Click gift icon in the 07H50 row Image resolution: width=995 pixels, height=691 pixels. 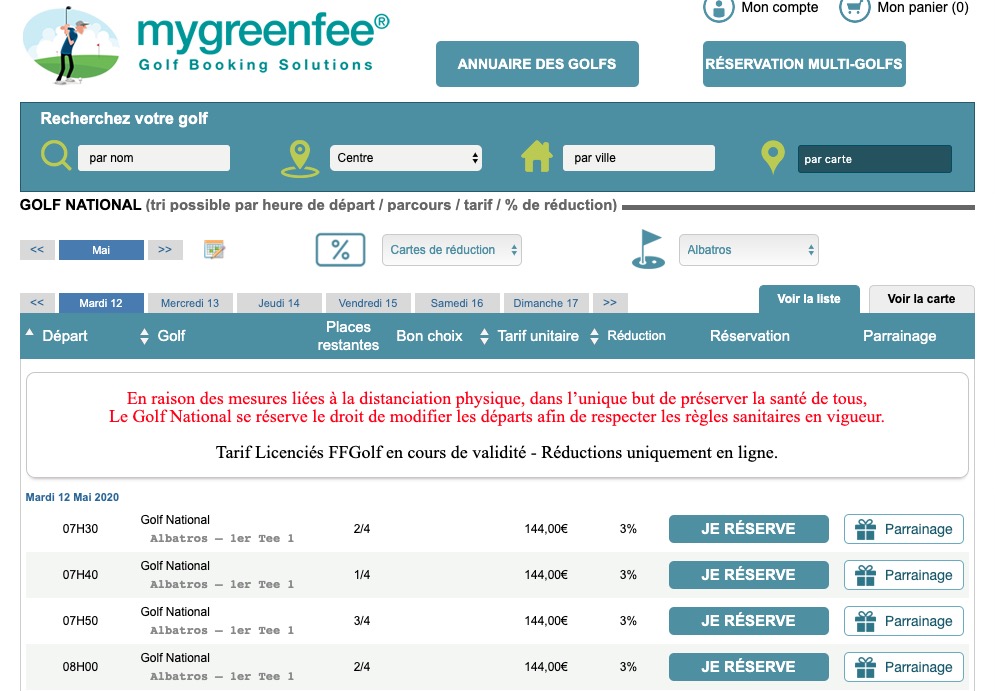(x=866, y=621)
